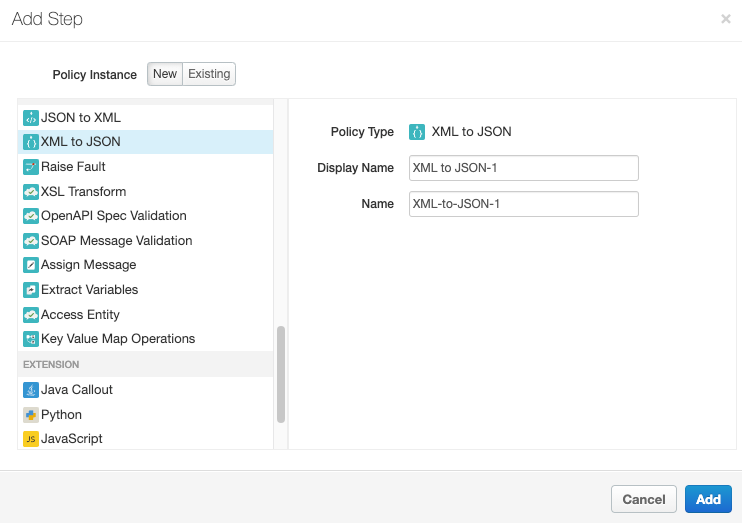Select the OpenAPI Spec Validation icon

point(30,216)
